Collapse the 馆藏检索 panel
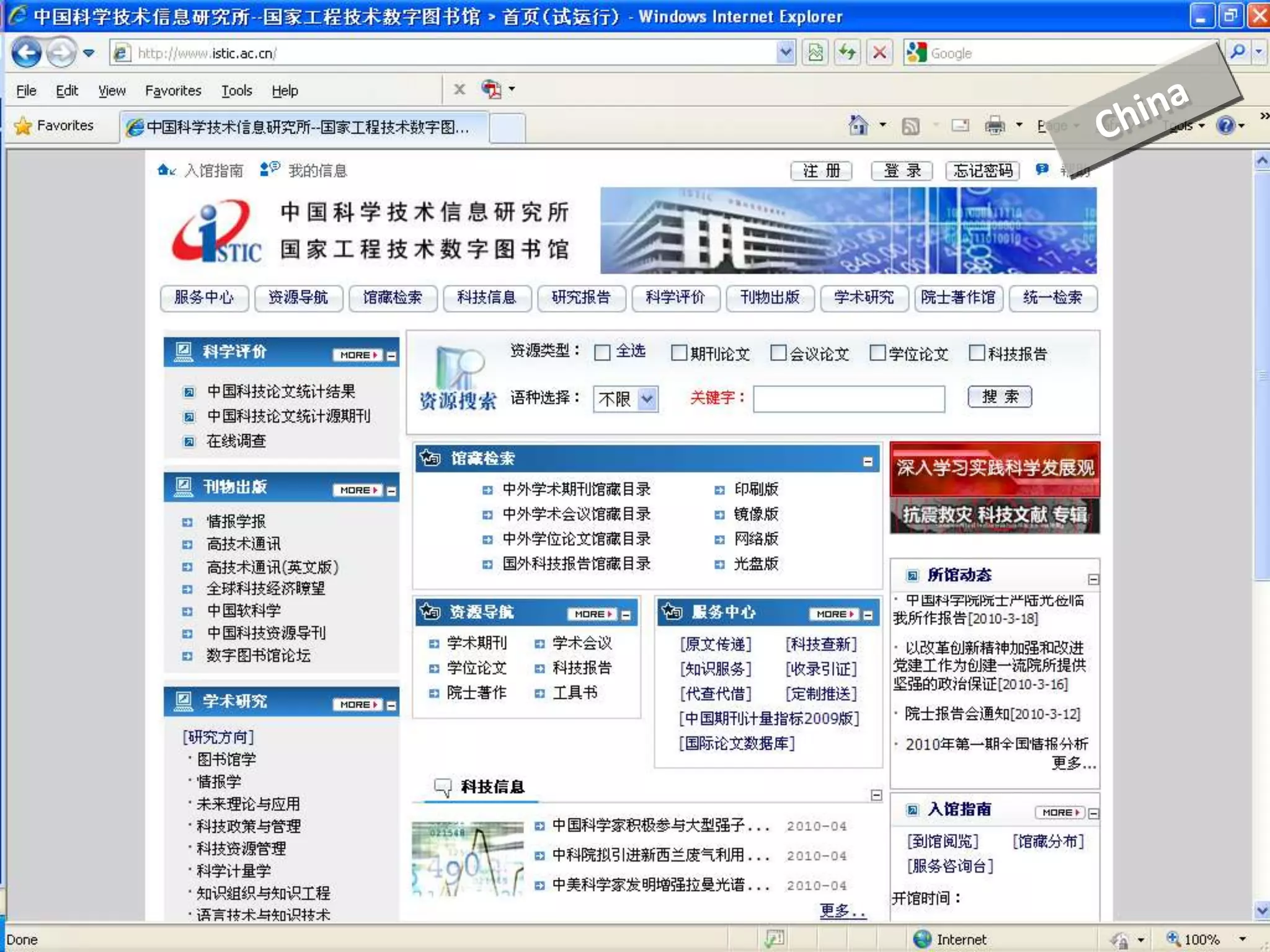Viewport: 1270px width, 952px height. [x=868, y=461]
